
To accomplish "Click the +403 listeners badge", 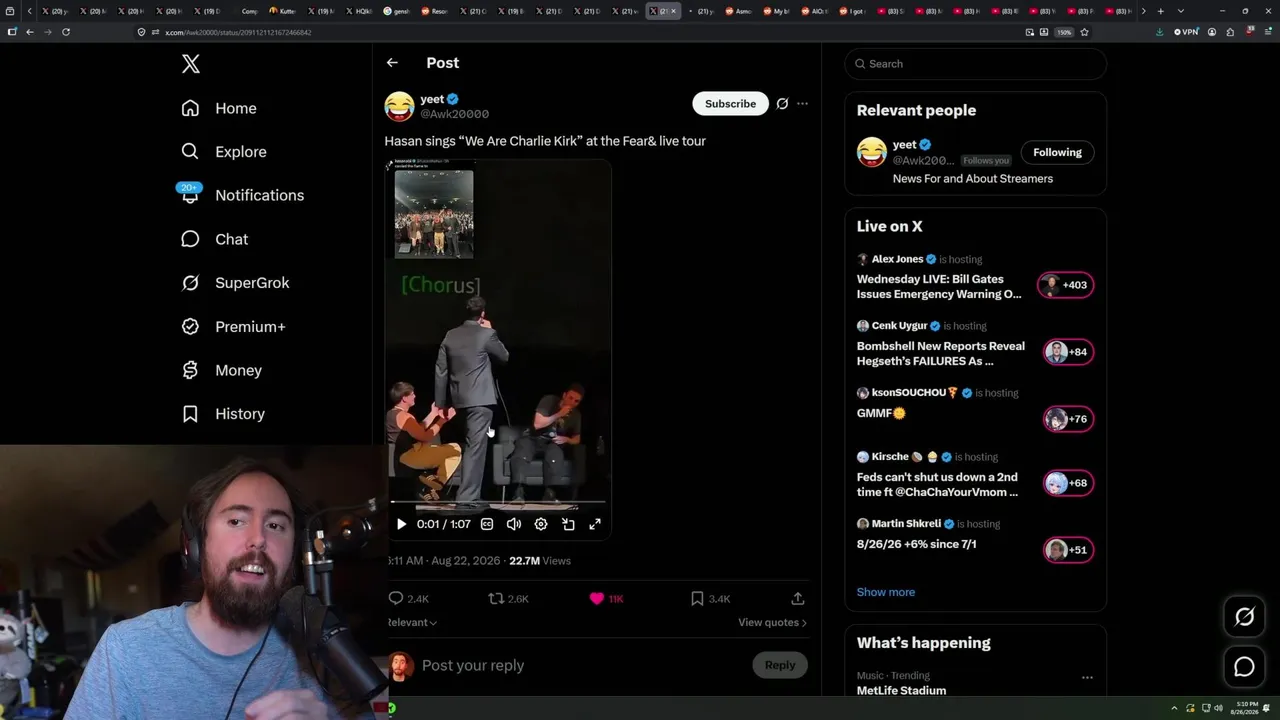I will pos(1066,285).
